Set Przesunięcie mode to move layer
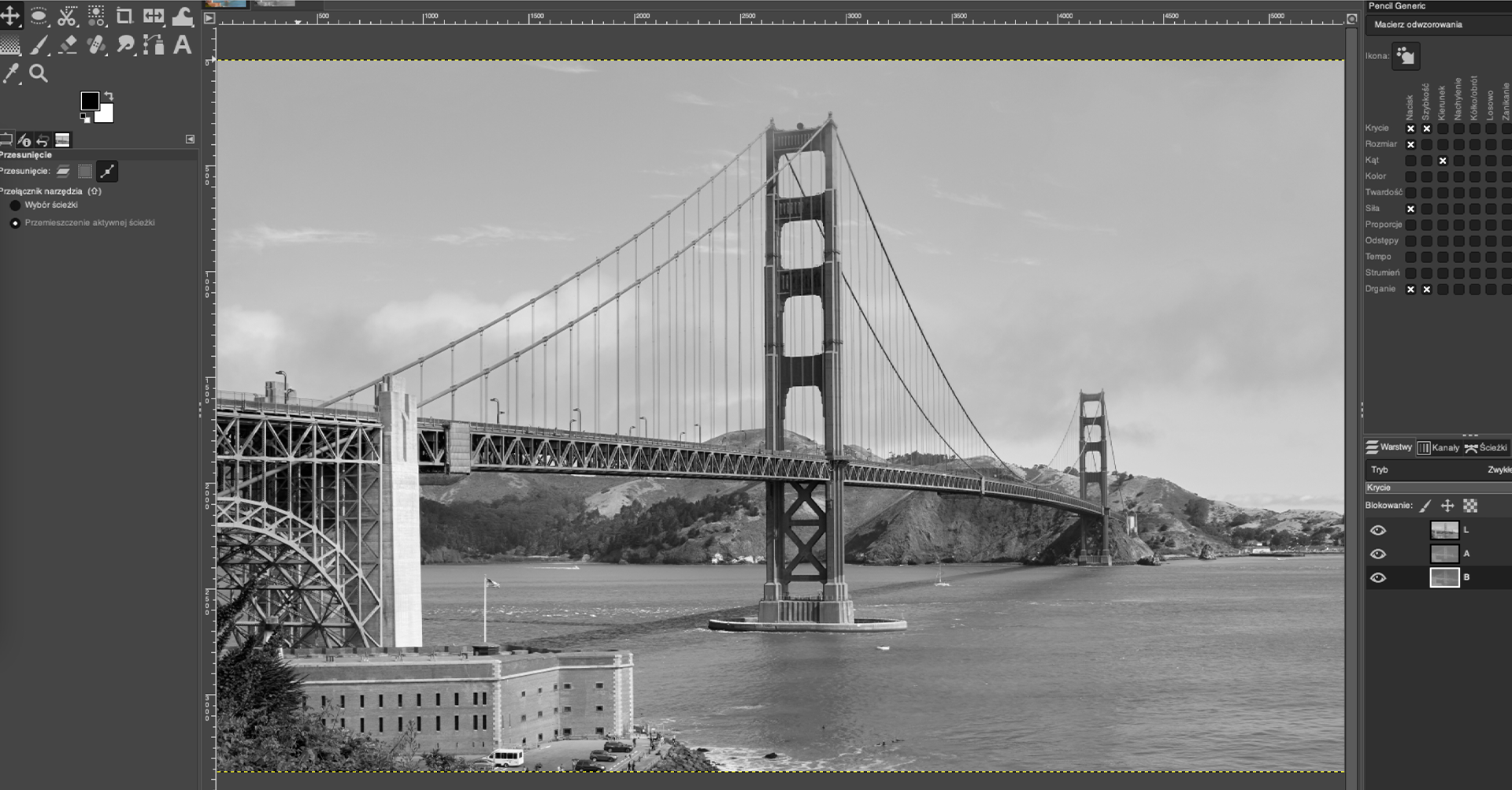 click(63, 171)
